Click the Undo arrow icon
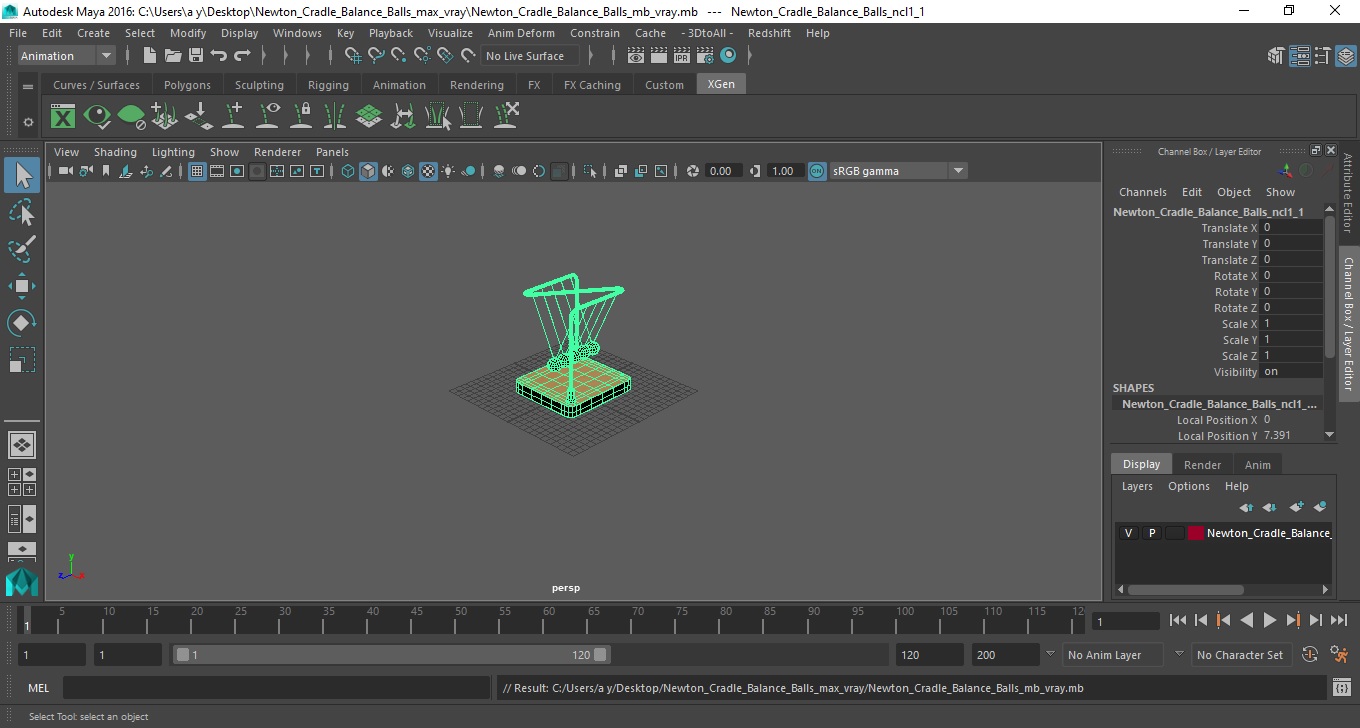Screen dimensions: 1360x728 point(219,56)
